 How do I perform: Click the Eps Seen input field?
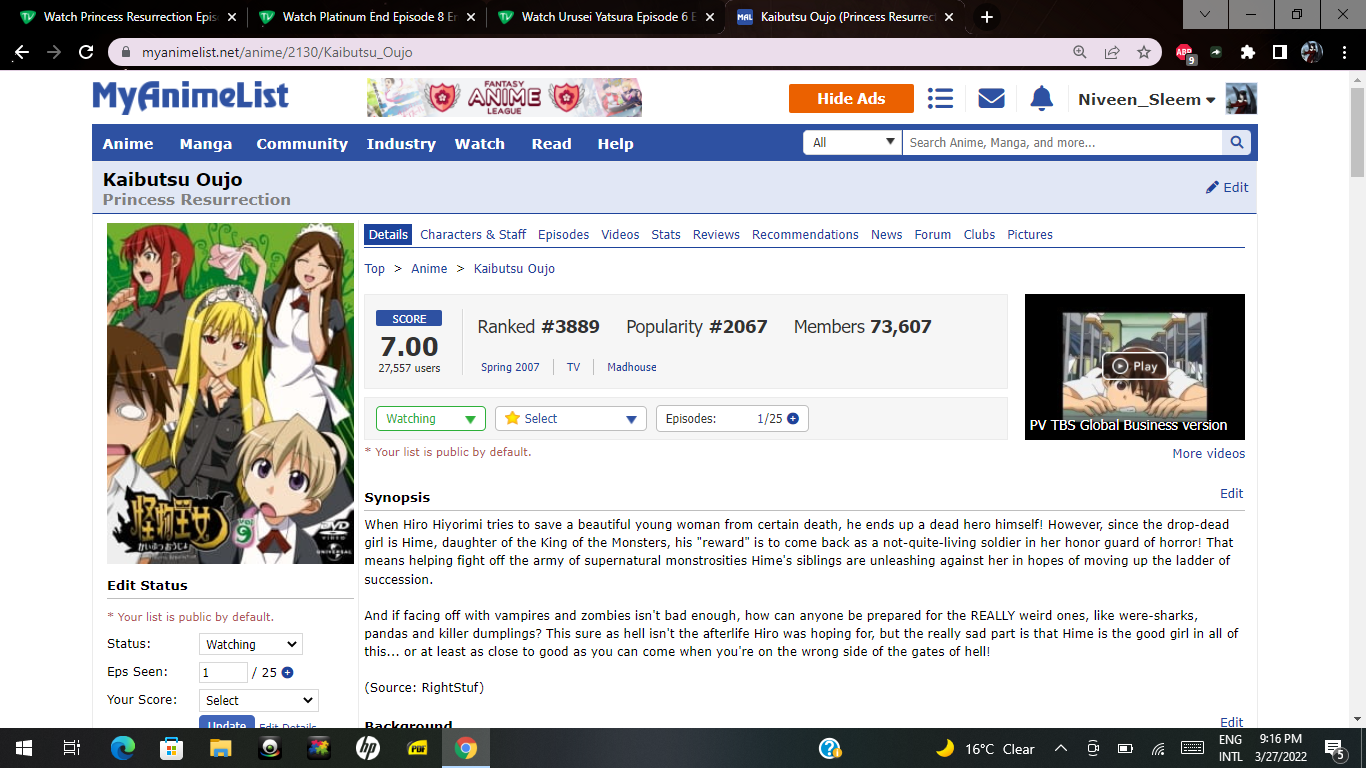click(223, 673)
